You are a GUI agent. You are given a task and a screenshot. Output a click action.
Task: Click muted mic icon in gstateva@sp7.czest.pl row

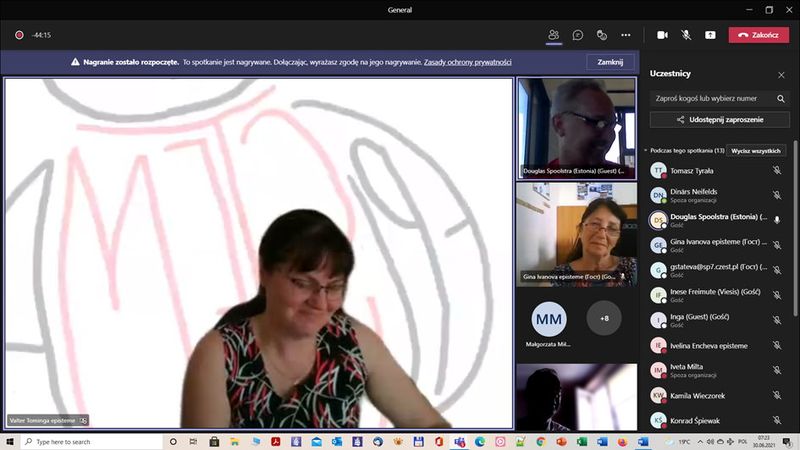(x=777, y=270)
